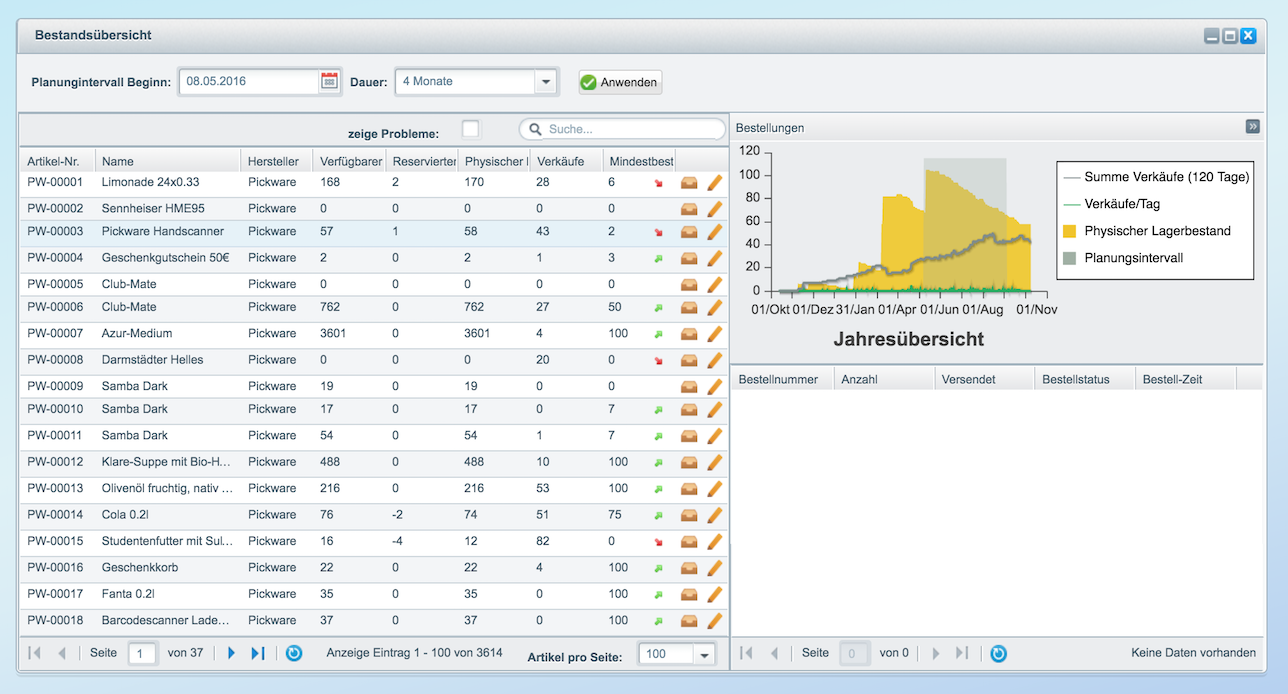This screenshot has height=694, width=1288.
Task: Jump to last page of articles
Action: click(258, 653)
